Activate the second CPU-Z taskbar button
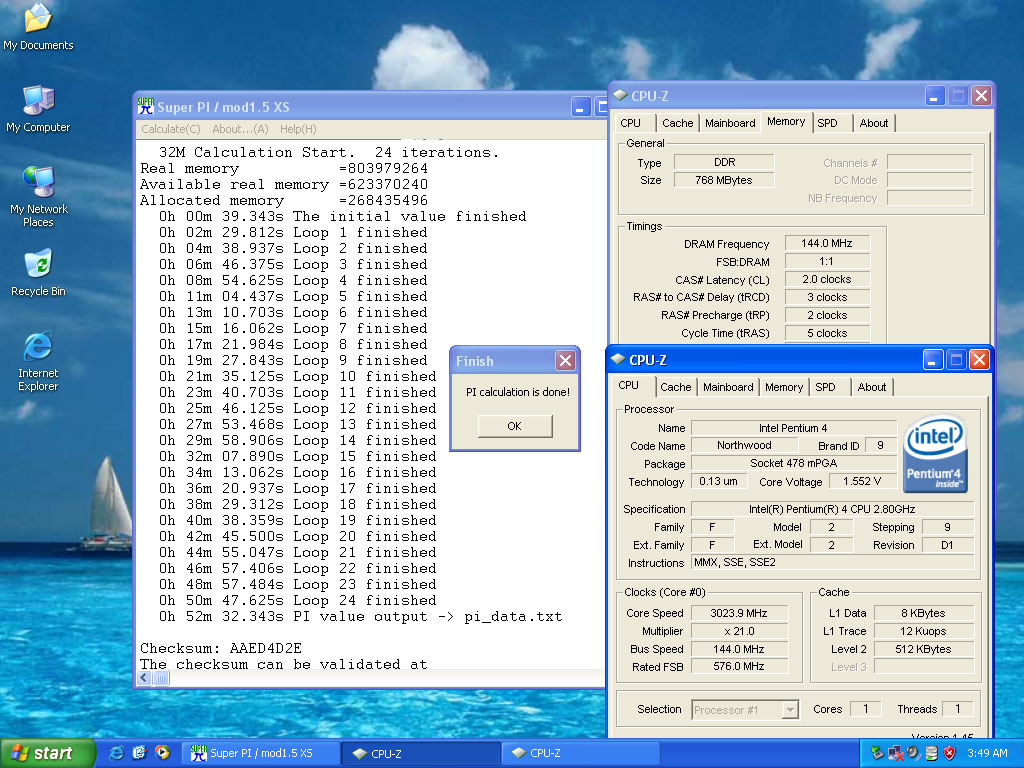 pos(581,753)
